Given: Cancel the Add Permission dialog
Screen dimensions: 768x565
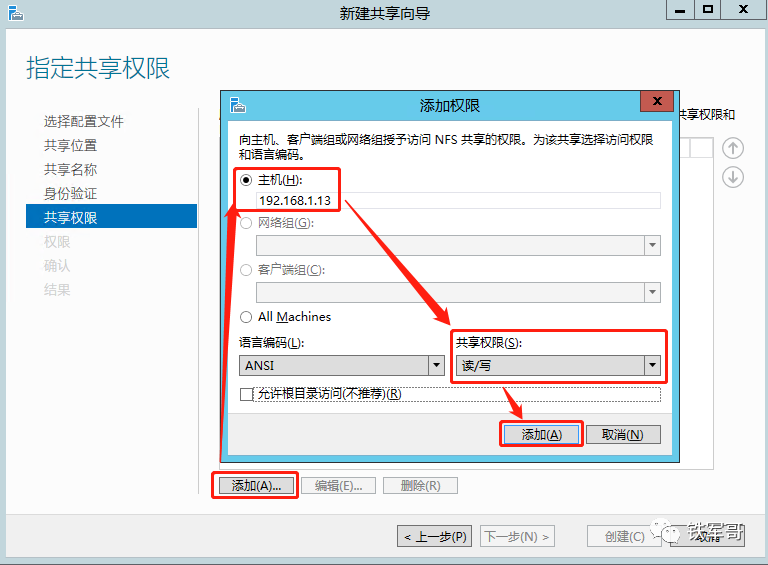Looking at the screenshot, I should (x=623, y=434).
